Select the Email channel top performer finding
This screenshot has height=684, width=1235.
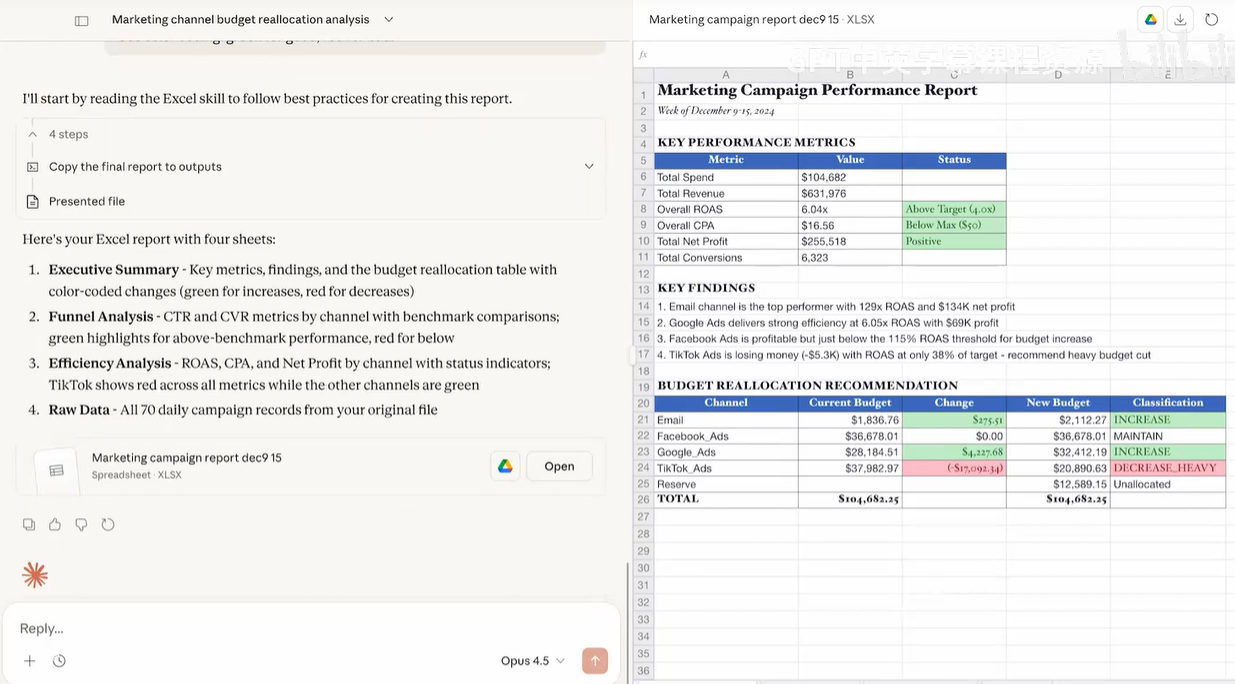pyautogui.click(x=836, y=306)
